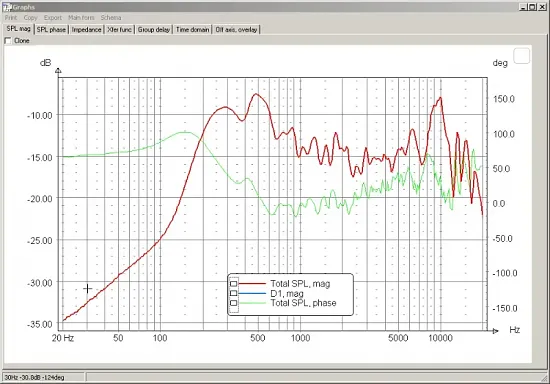550x384 pixels.
Task: Toggle D1, mag legend checkbox
Action: 234,293
